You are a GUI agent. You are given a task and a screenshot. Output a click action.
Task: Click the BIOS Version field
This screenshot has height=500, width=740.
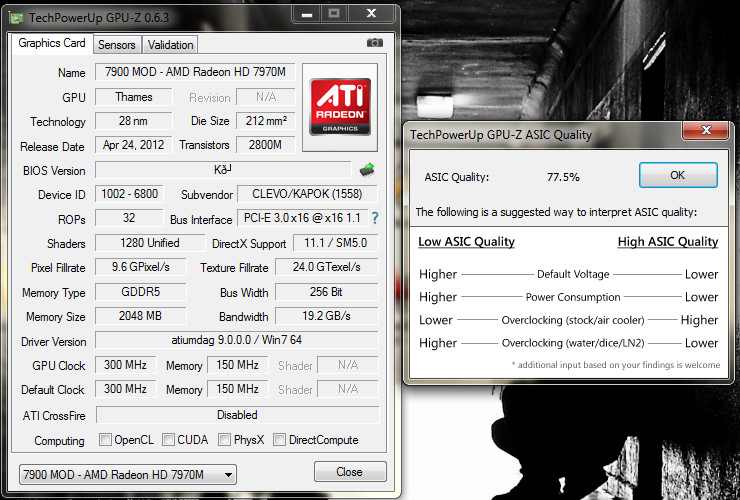click(x=223, y=169)
